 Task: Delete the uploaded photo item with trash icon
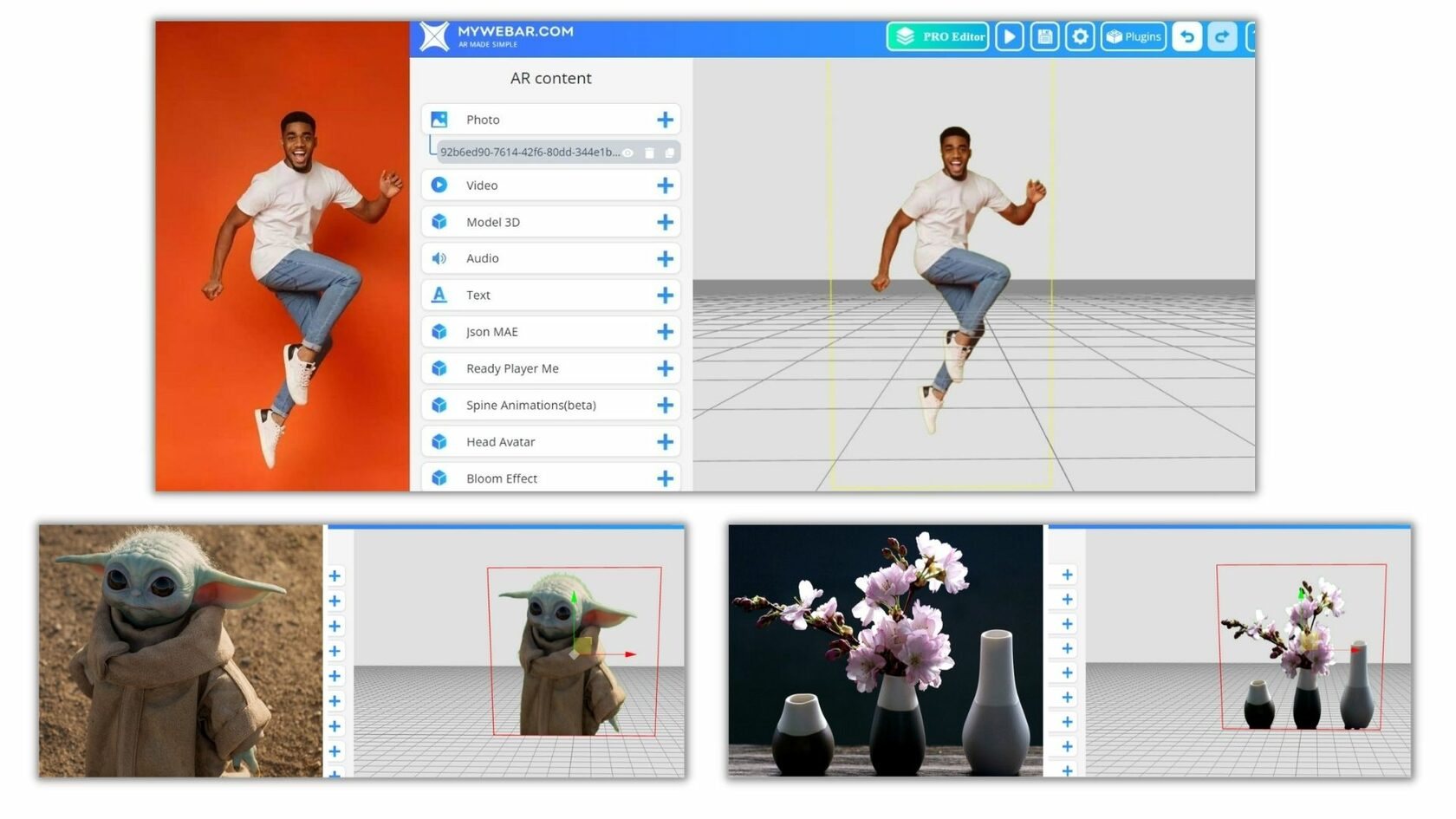649,153
